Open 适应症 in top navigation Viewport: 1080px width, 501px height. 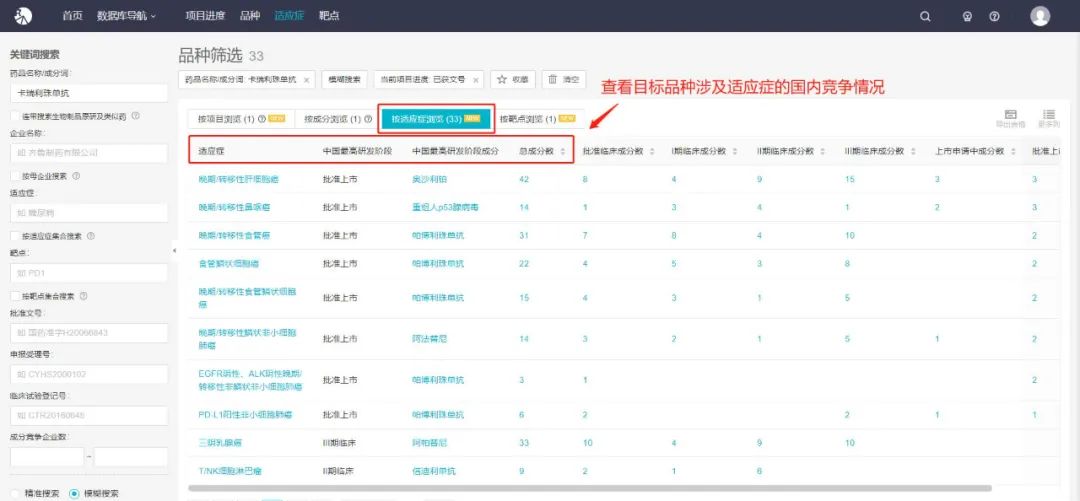click(x=289, y=15)
